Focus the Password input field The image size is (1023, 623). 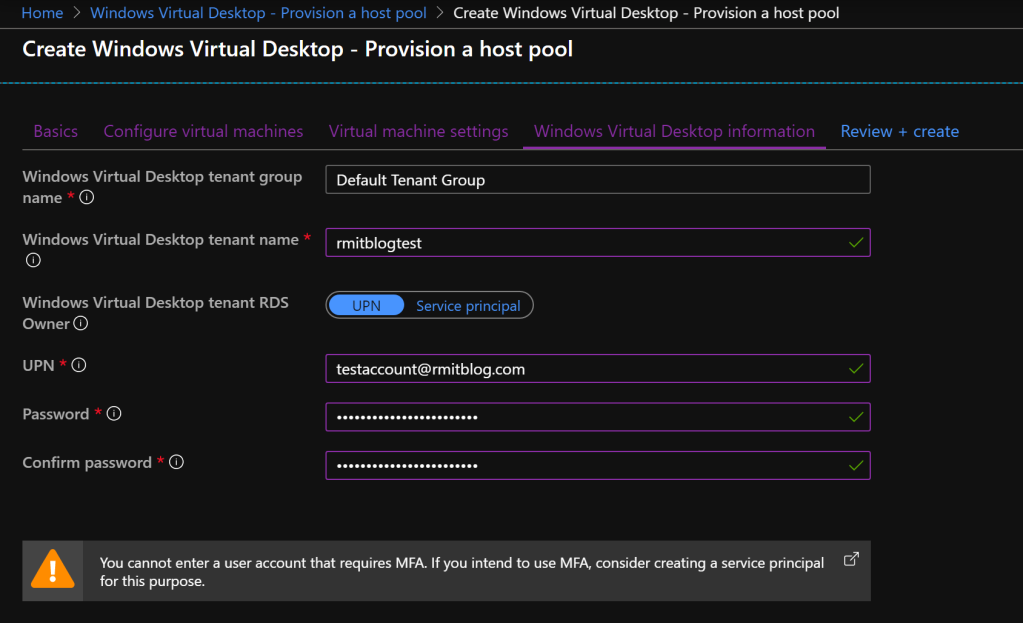pyautogui.click(x=598, y=417)
